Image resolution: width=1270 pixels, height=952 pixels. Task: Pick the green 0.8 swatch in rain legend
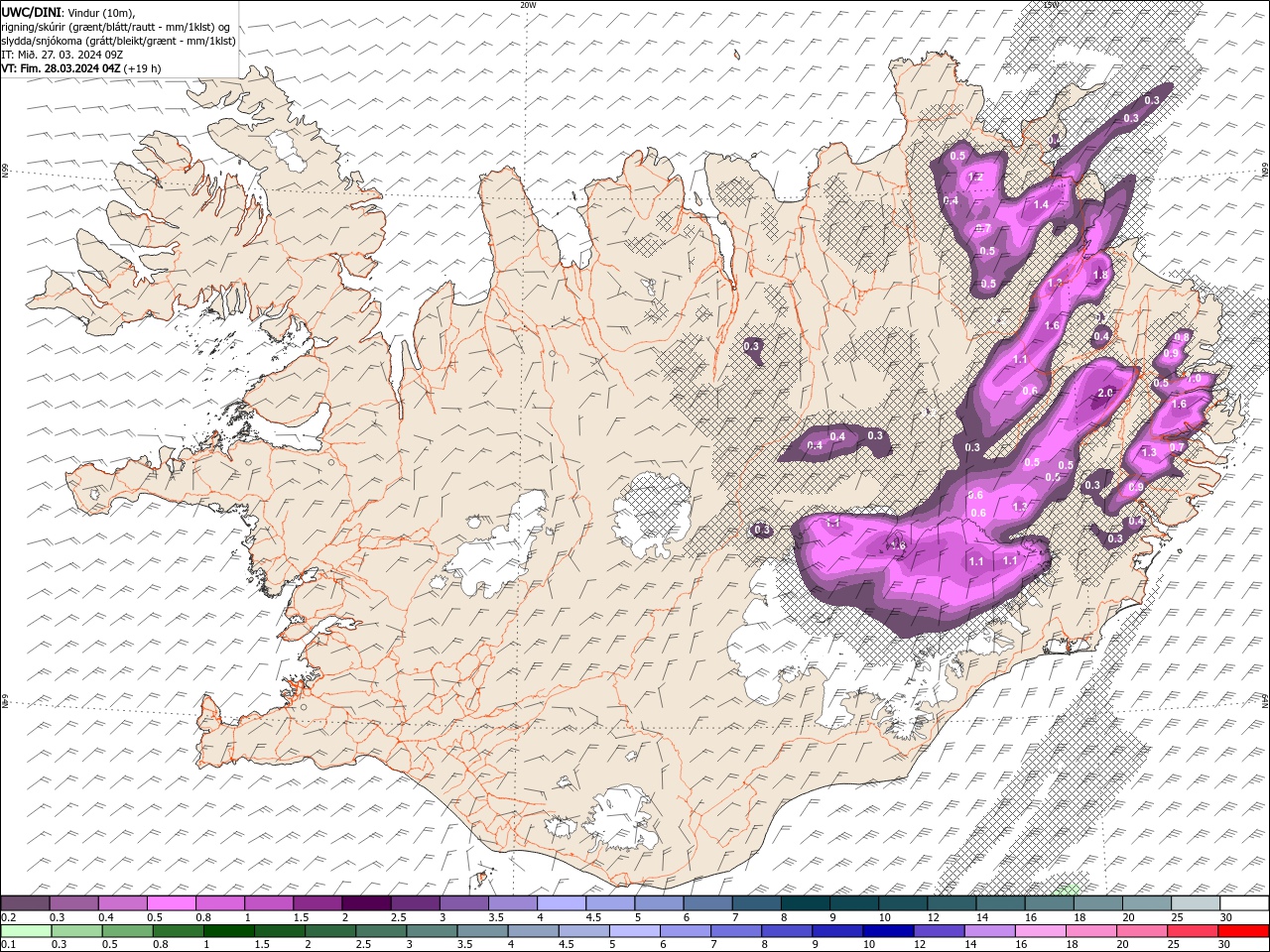click(x=178, y=931)
